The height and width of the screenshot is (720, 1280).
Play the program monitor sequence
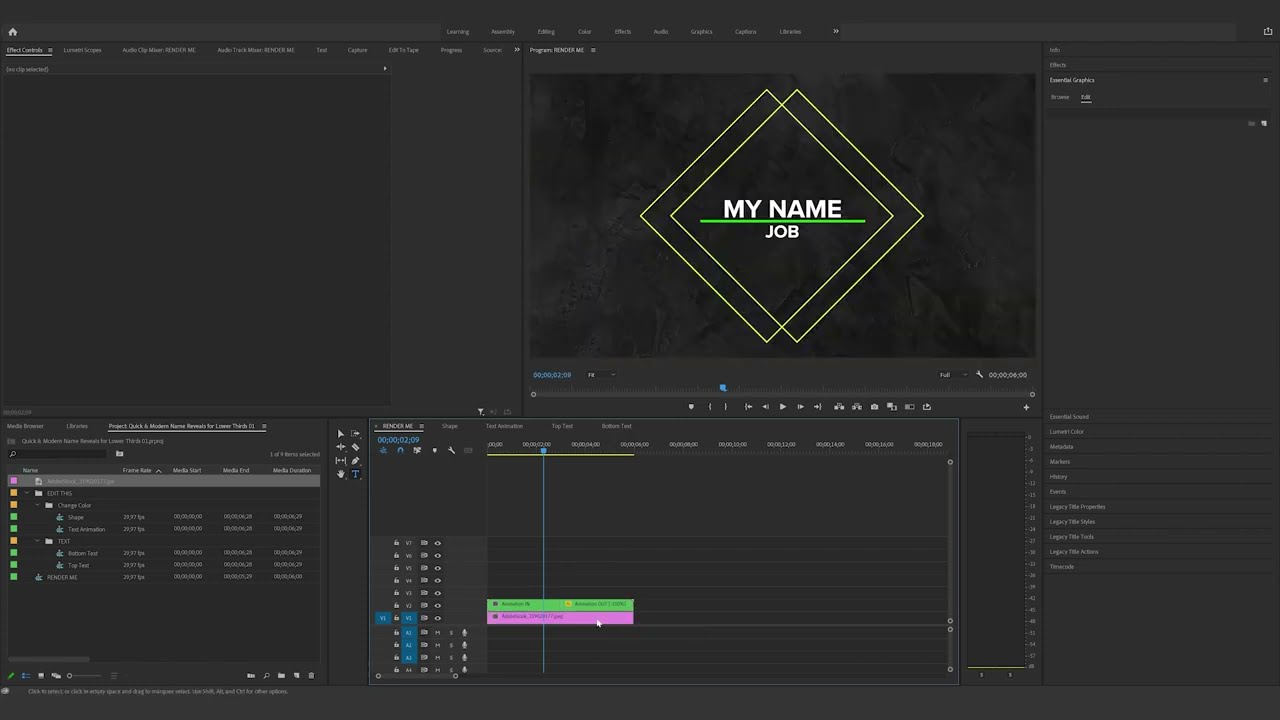(x=782, y=407)
